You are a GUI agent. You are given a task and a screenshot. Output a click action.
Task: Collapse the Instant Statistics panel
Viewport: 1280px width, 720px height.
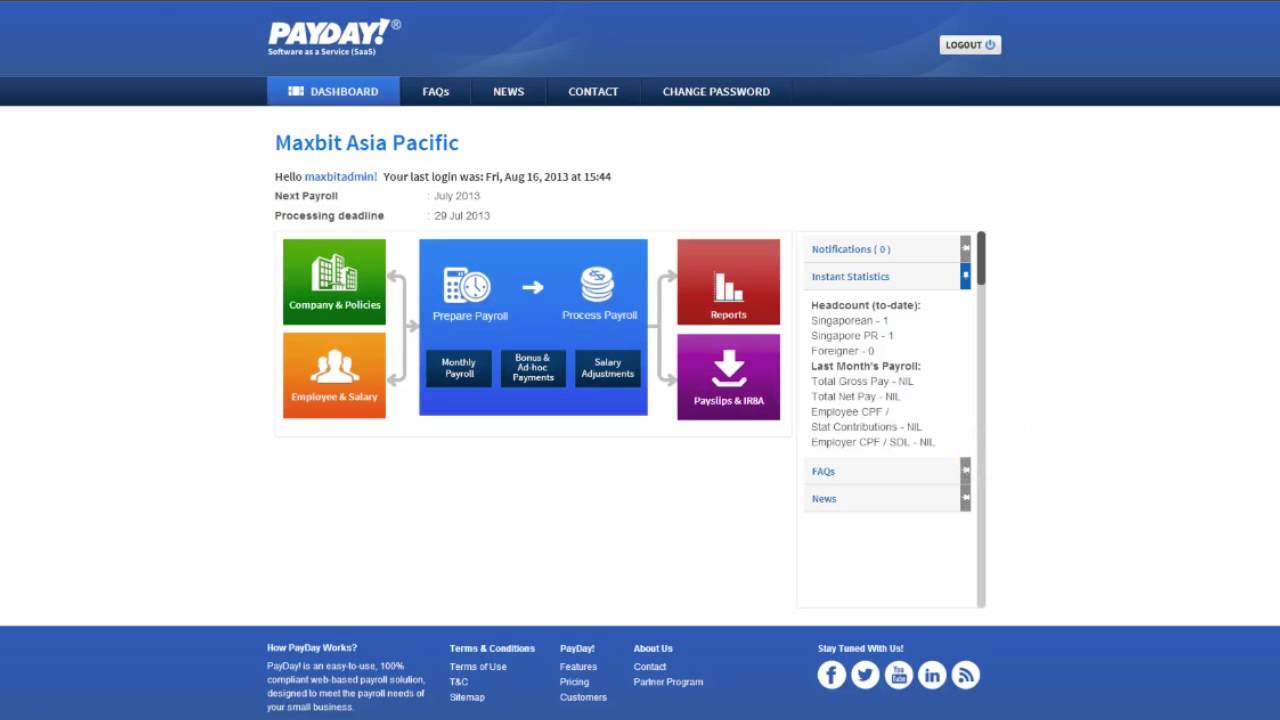click(x=887, y=276)
